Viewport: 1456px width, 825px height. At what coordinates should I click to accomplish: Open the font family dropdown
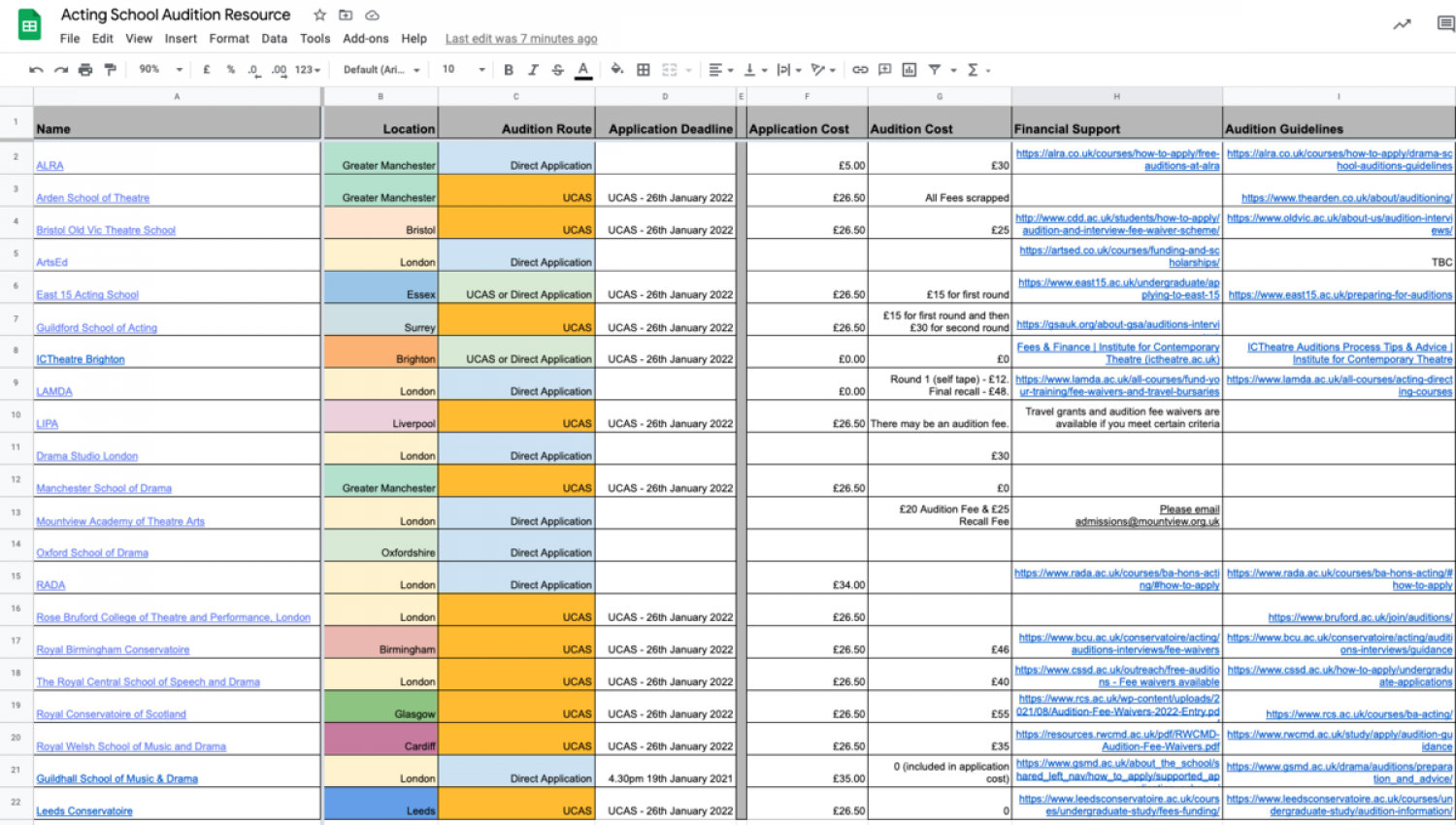381,70
